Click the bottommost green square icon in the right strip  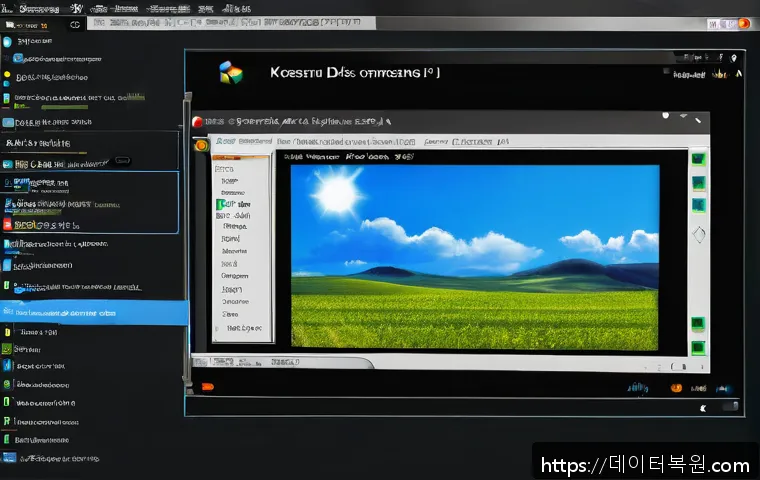pos(698,347)
